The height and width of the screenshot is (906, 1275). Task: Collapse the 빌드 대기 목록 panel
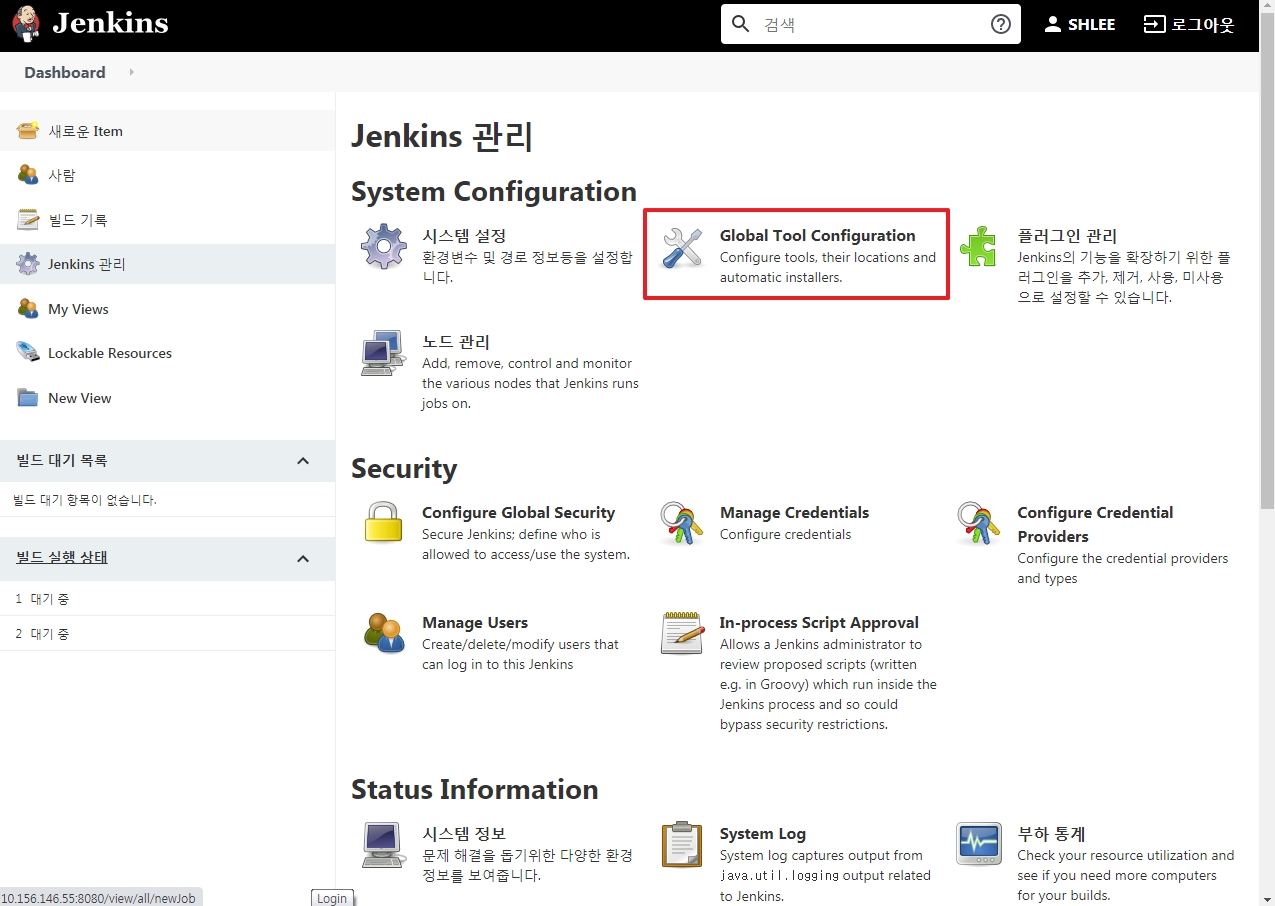303,461
